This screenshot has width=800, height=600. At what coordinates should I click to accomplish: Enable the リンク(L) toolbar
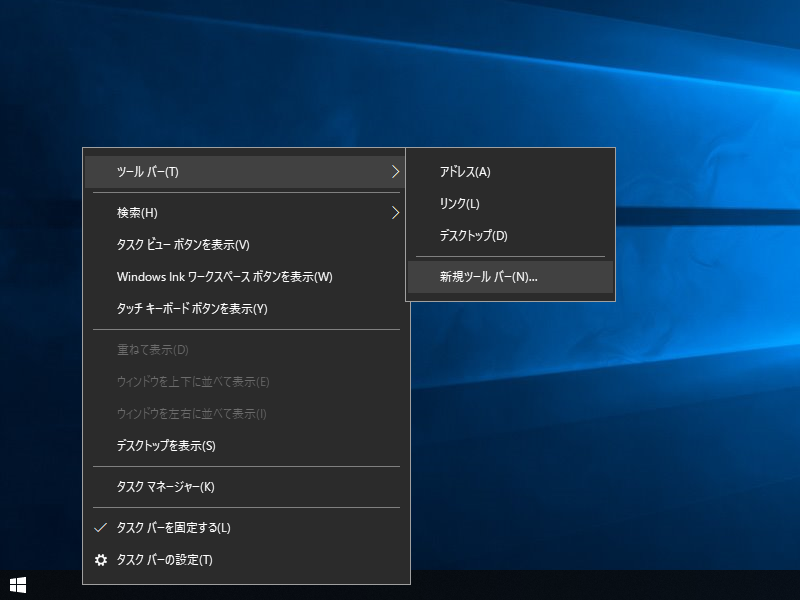510,204
